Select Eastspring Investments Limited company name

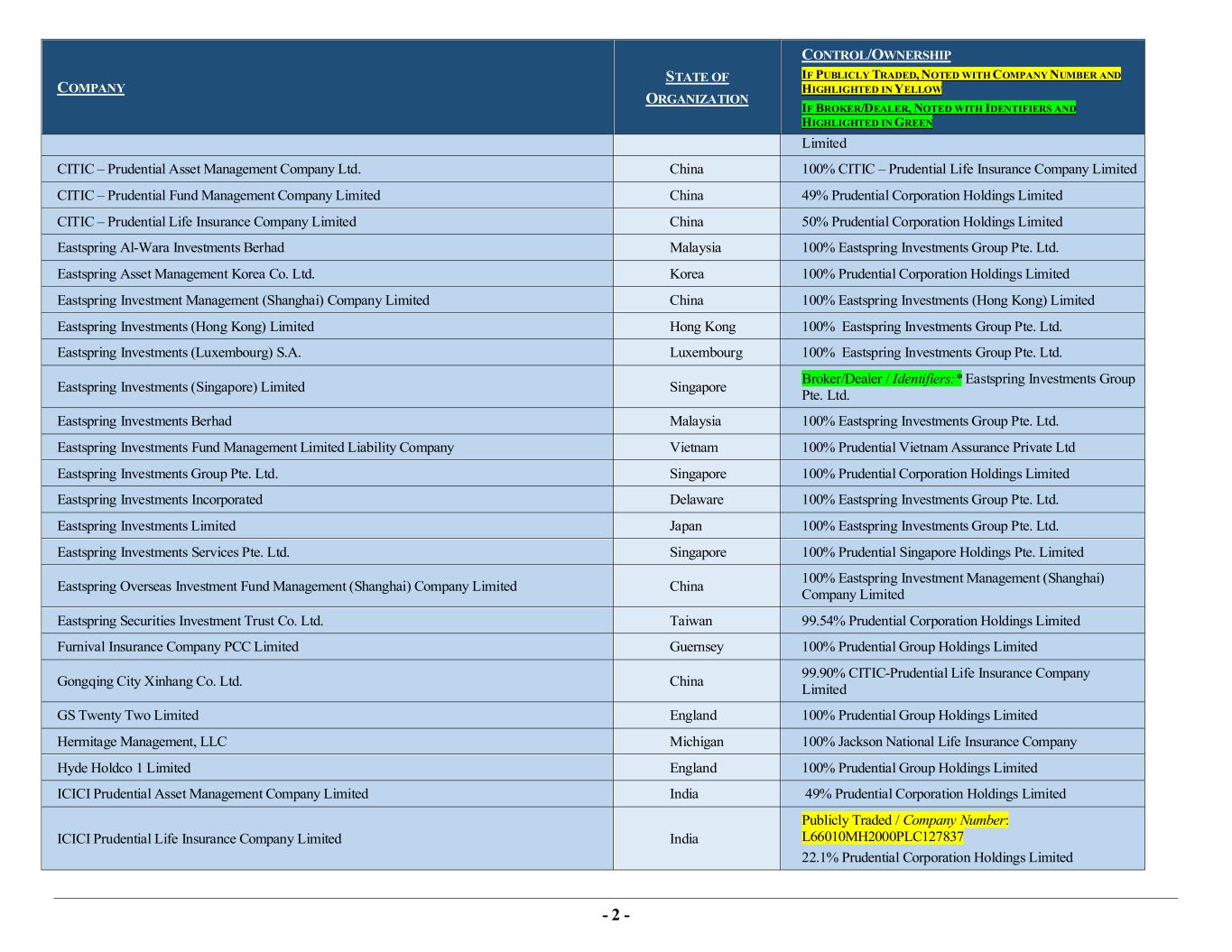pos(146,525)
